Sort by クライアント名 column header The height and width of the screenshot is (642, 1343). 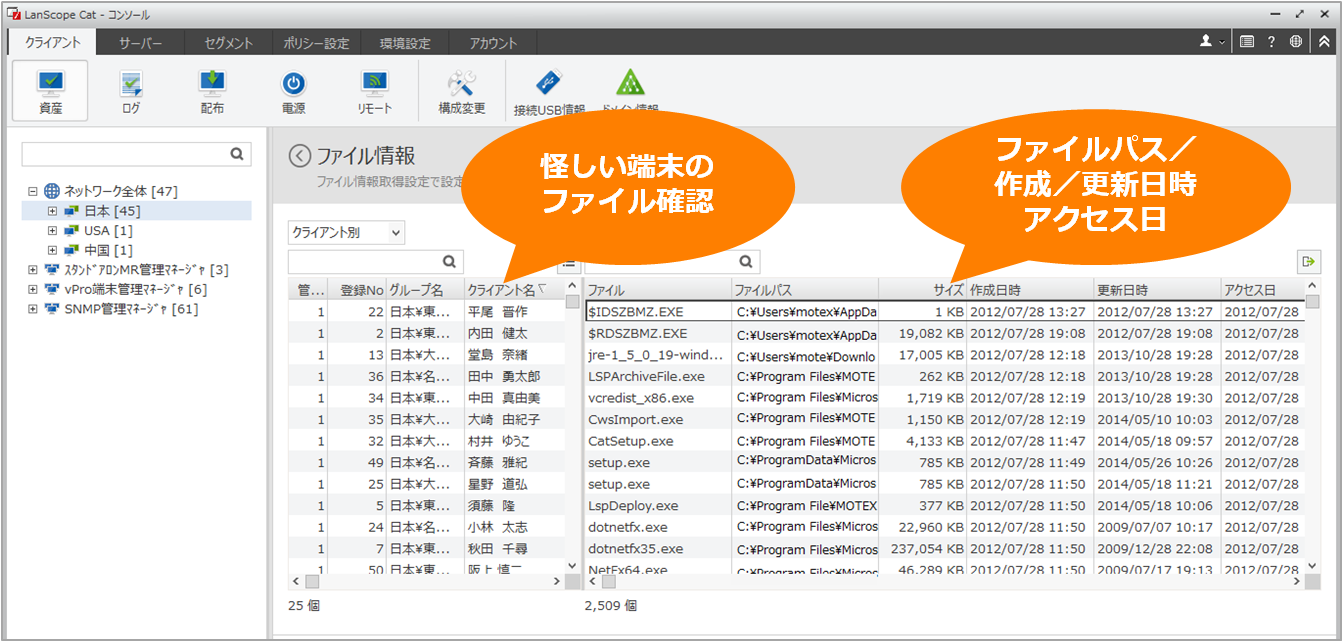(x=514, y=290)
